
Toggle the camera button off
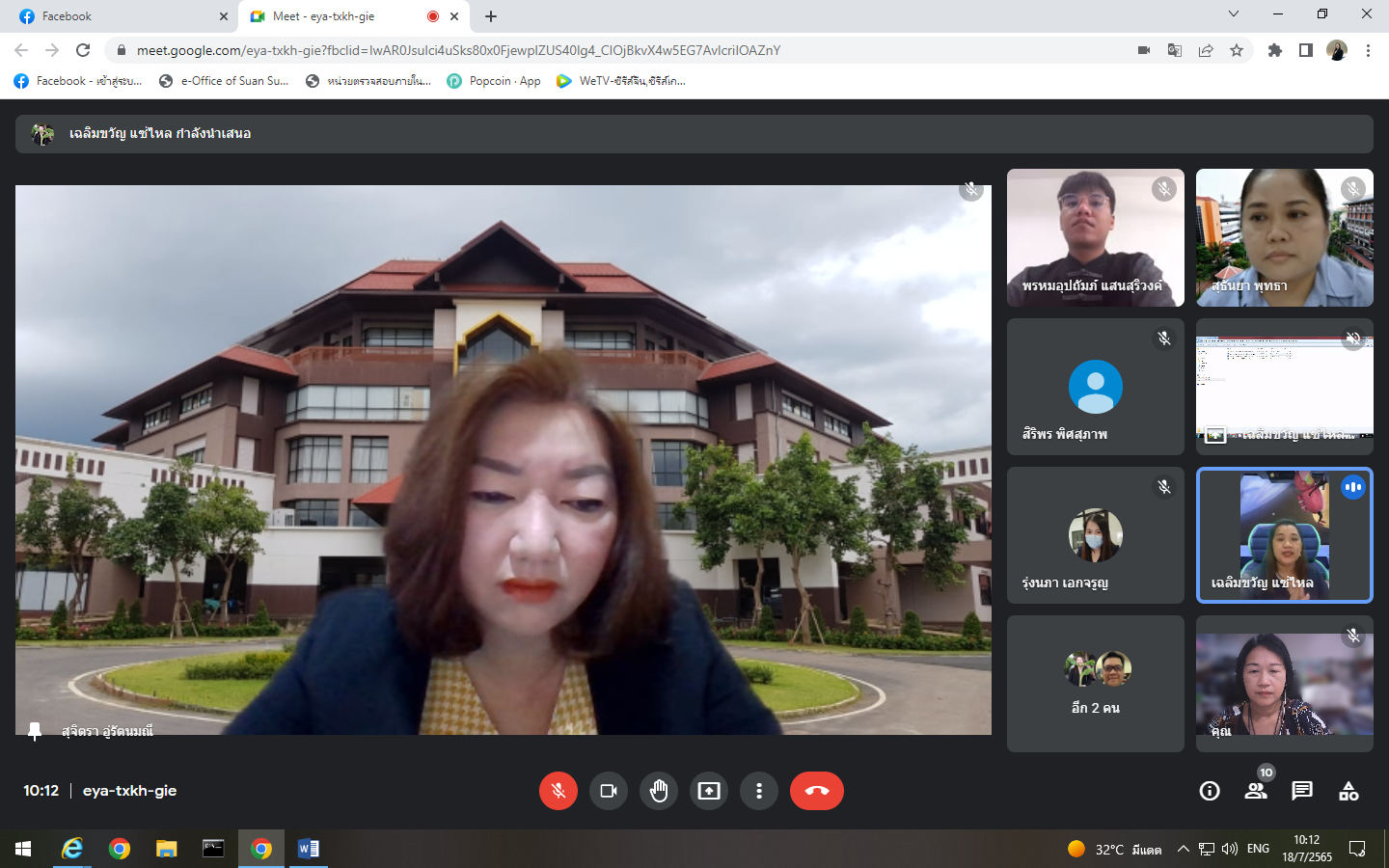[609, 791]
